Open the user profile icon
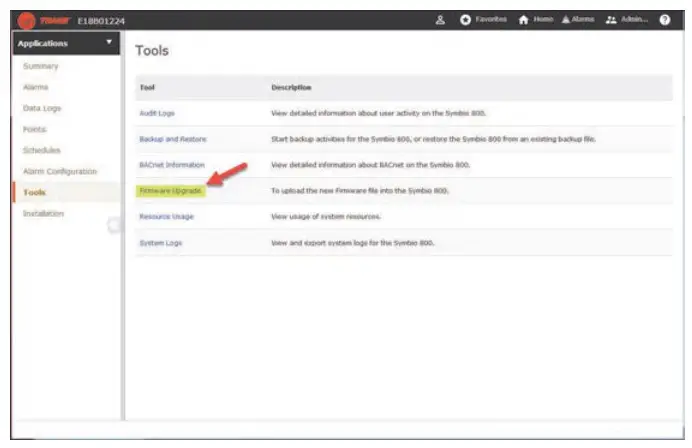This screenshot has height=448, width=692. point(440,20)
